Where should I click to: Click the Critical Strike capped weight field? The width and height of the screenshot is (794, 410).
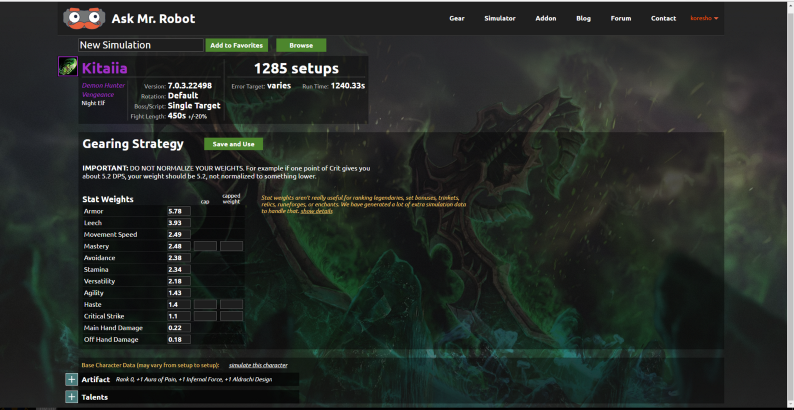[x=231, y=316]
